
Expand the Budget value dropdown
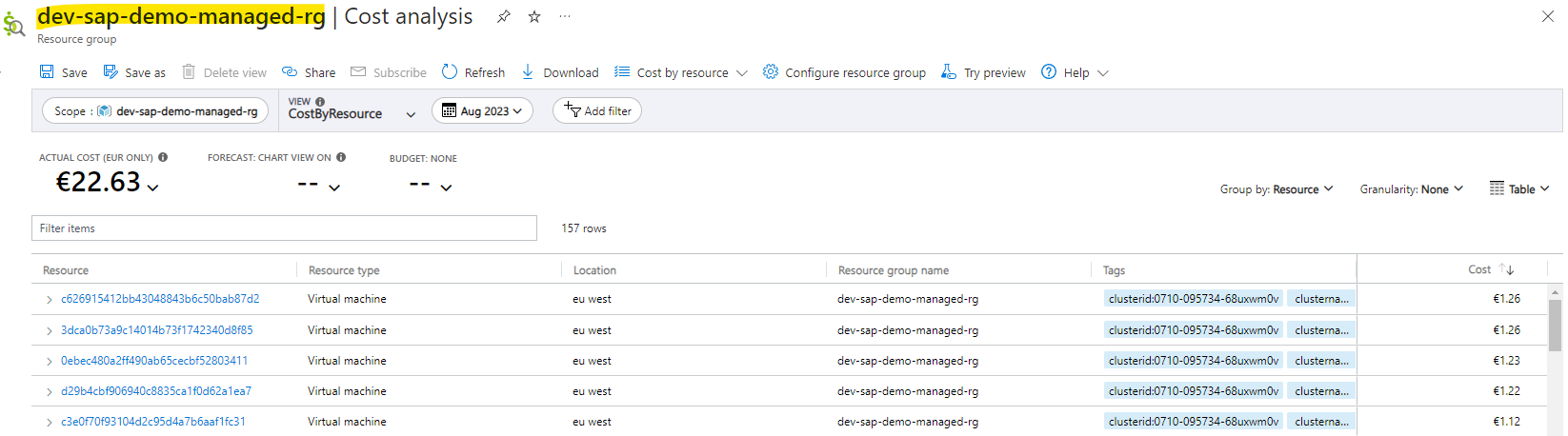(446, 188)
